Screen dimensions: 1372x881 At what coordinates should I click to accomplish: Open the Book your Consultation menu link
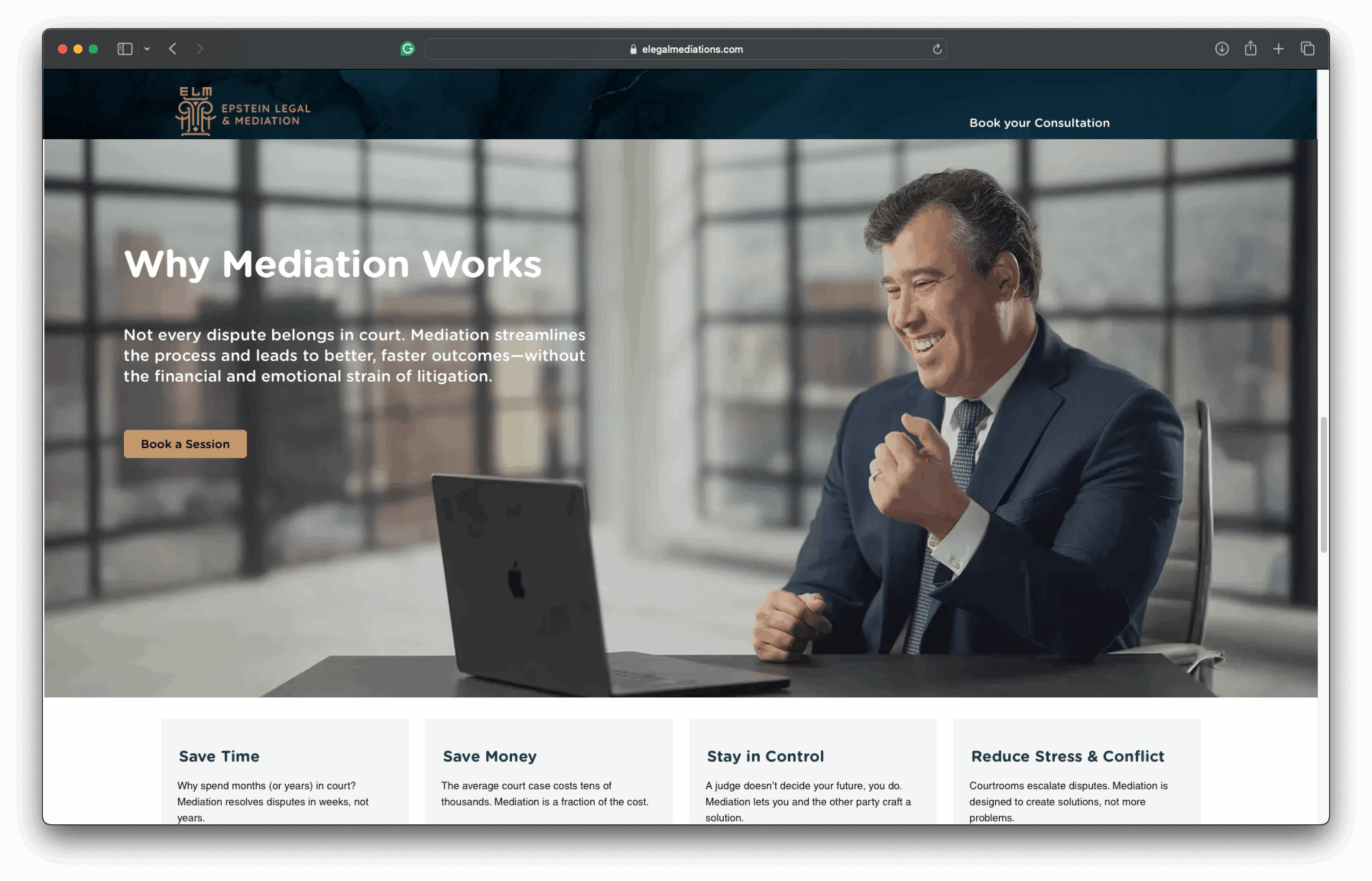pos(1039,123)
